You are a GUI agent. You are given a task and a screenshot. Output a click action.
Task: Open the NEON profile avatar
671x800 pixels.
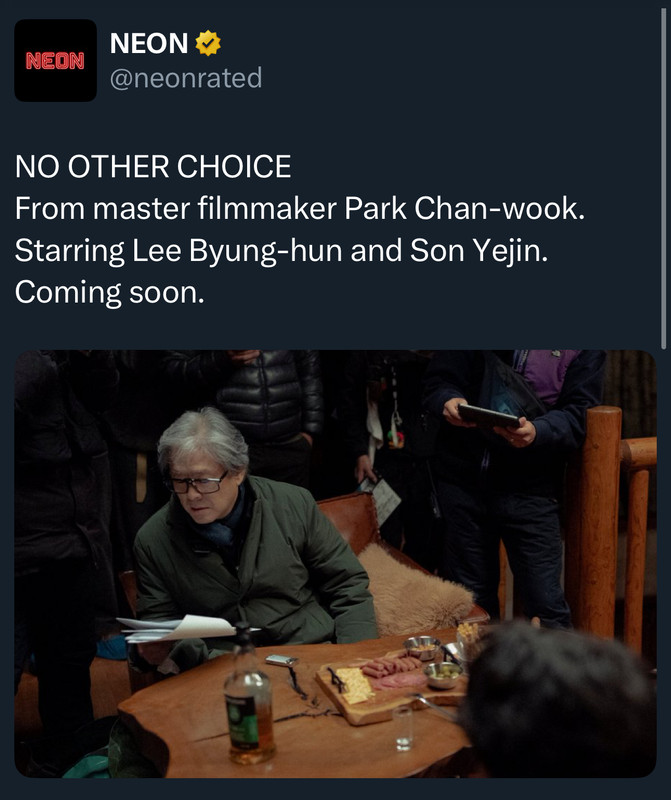[55, 60]
